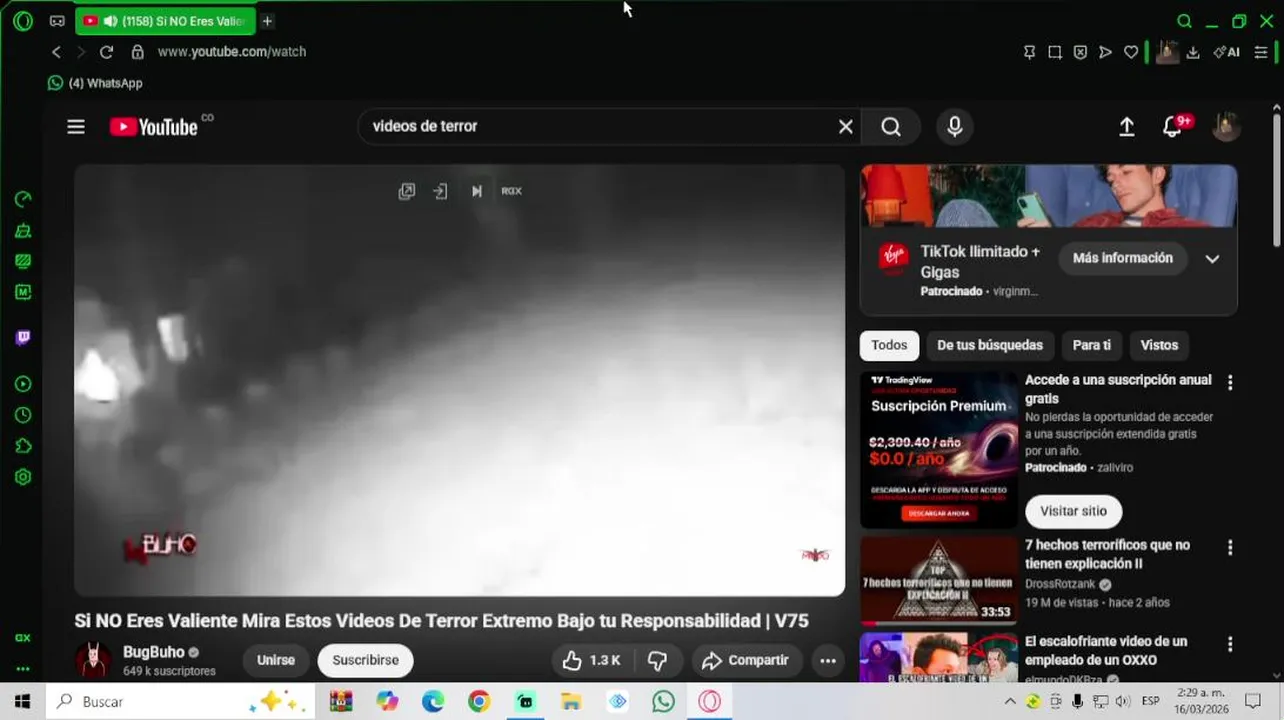Click the 'Visitar sitio' button
This screenshot has width=1284, height=720.
(x=1073, y=511)
